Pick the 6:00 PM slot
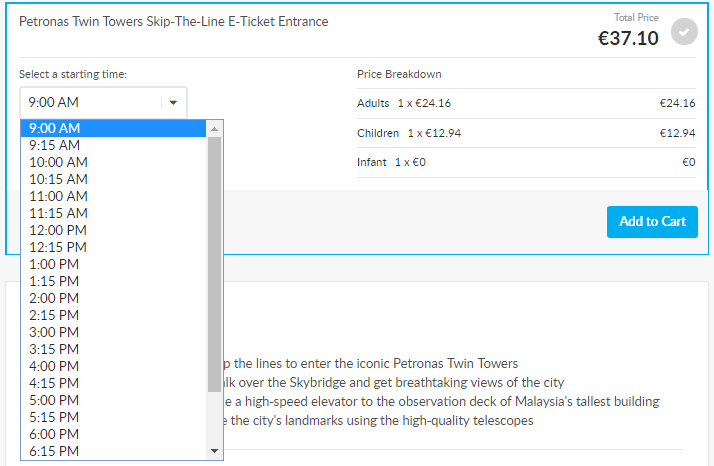 (113, 434)
